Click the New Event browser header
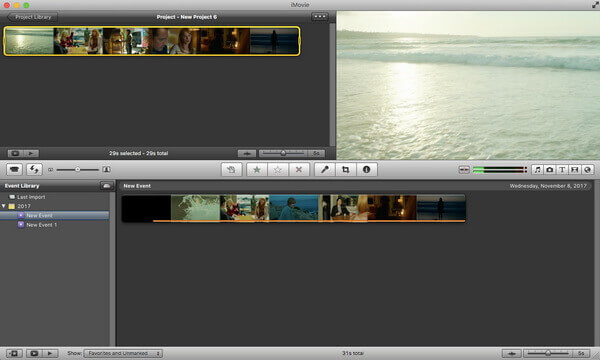Viewport: 600px width, 360px height. [x=137, y=186]
